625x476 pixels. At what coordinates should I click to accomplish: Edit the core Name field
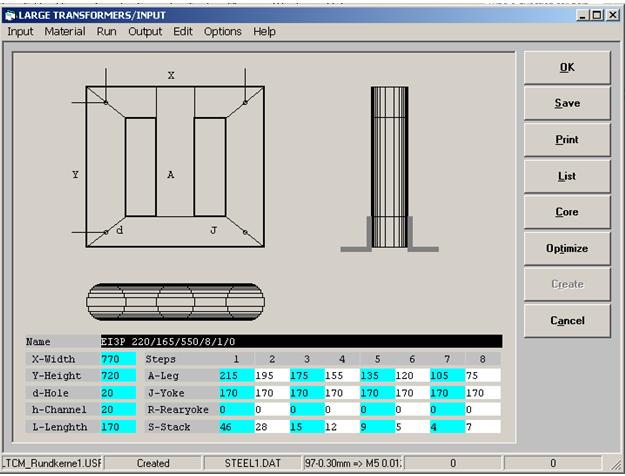[x=300, y=341]
